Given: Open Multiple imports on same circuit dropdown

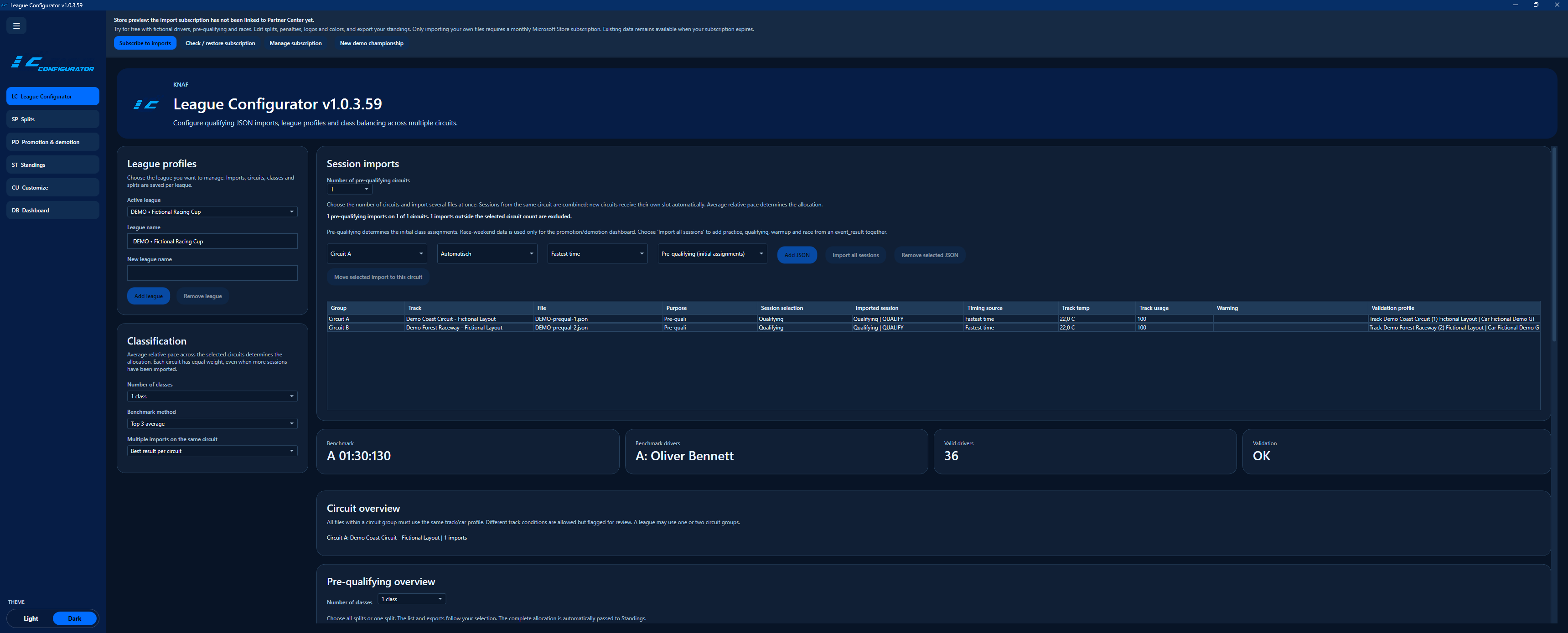Looking at the screenshot, I should [x=212, y=451].
